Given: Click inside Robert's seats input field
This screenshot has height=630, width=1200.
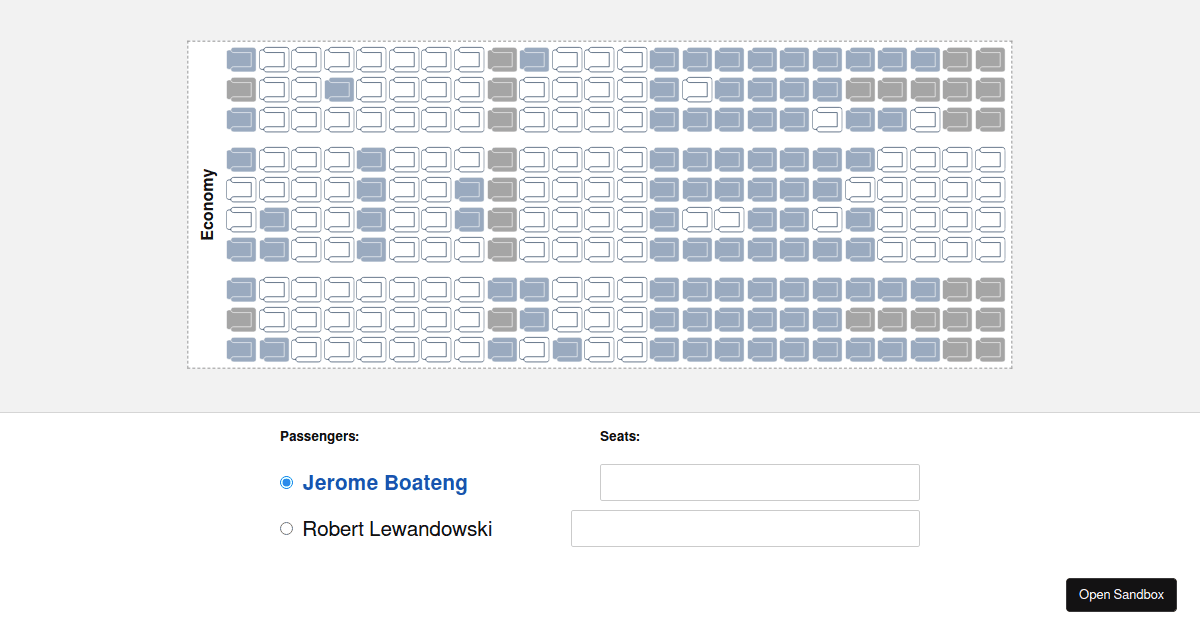Looking at the screenshot, I should click(x=745, y=528).
